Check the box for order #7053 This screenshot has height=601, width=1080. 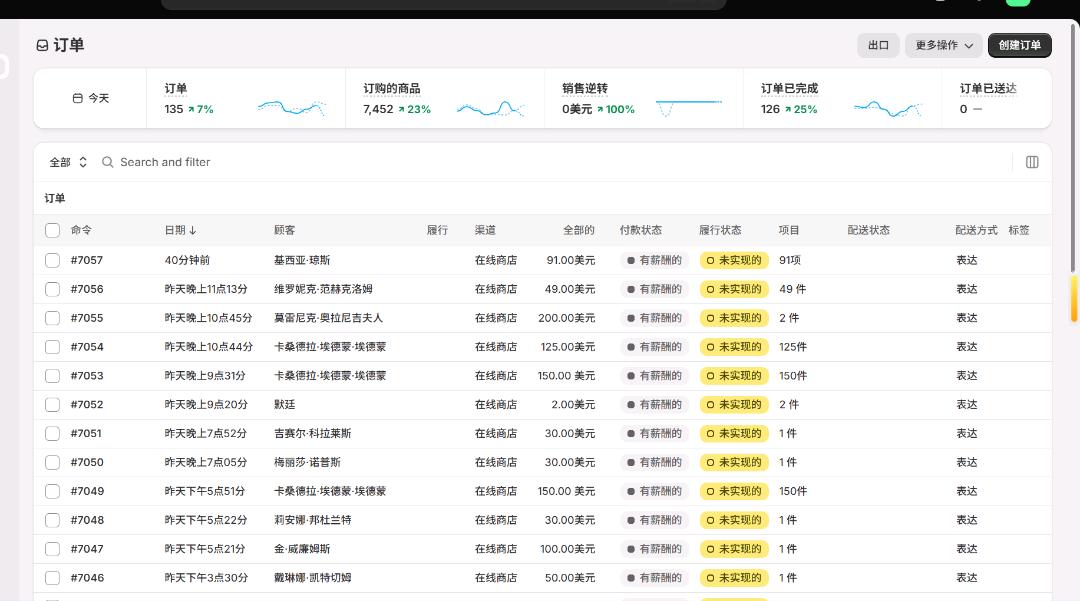52,376
